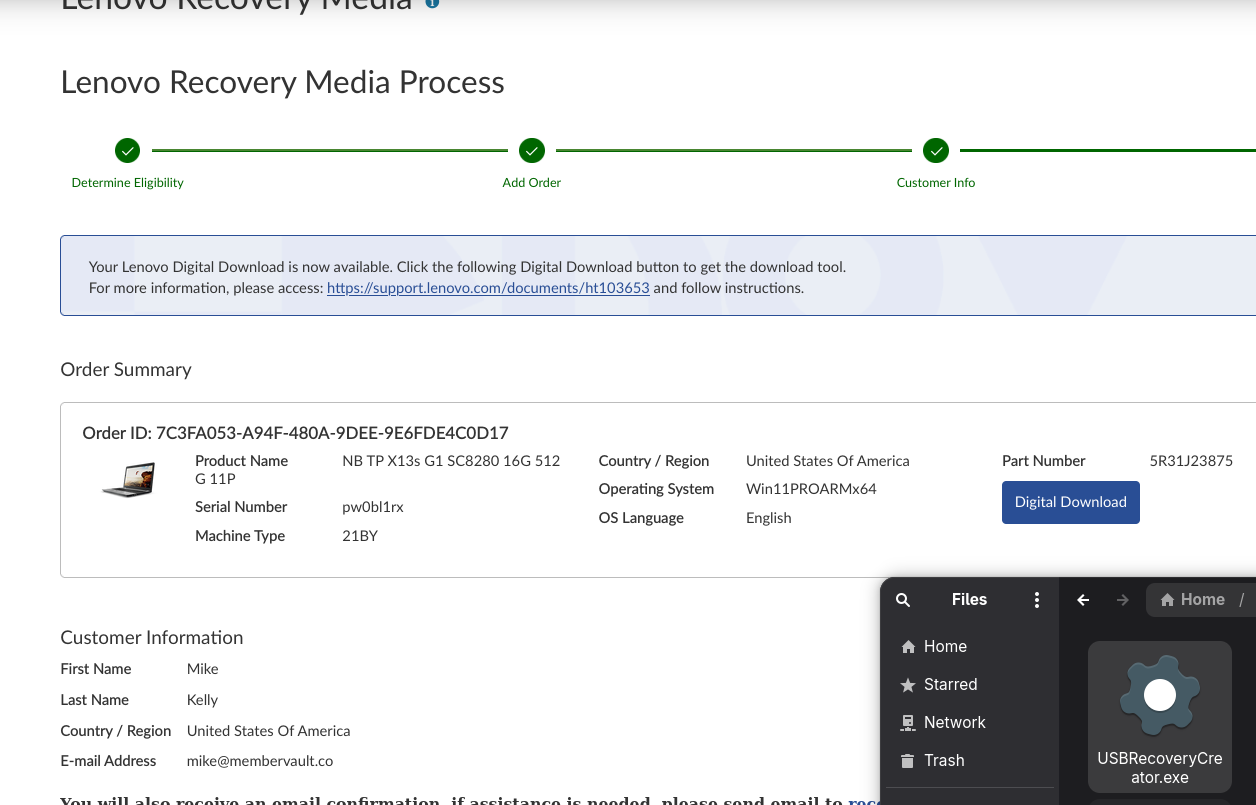The height and width of the screenshot is (805, 1256).
Task: Click the mike@membervault.co email address
Action: [260, 761]
